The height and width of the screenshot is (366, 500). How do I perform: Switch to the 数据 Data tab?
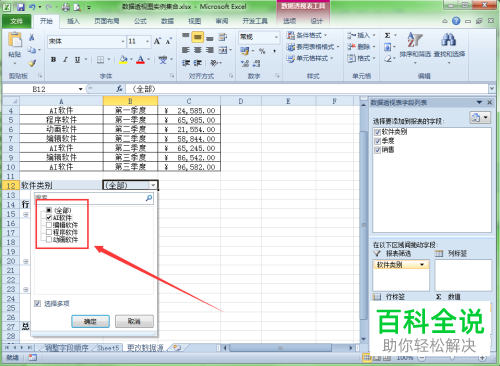click(x=167, y=21)
